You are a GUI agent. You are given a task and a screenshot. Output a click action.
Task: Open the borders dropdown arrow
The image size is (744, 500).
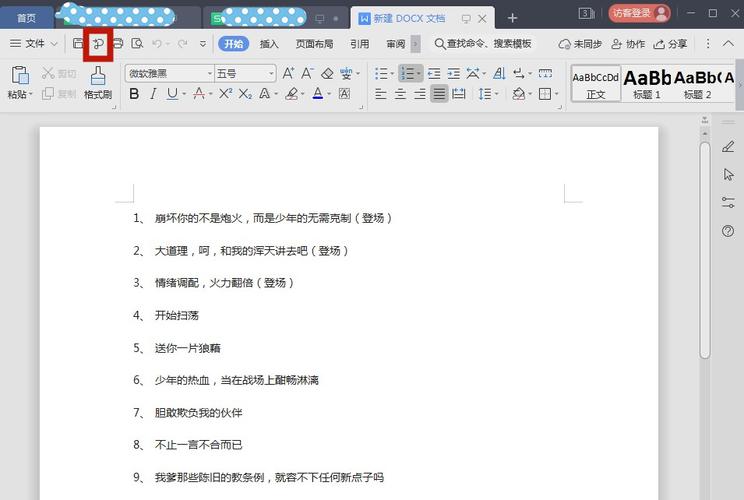557,94
